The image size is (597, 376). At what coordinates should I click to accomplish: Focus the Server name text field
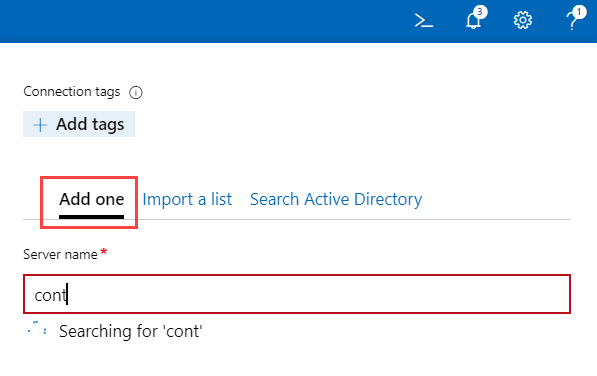(297, 294)
